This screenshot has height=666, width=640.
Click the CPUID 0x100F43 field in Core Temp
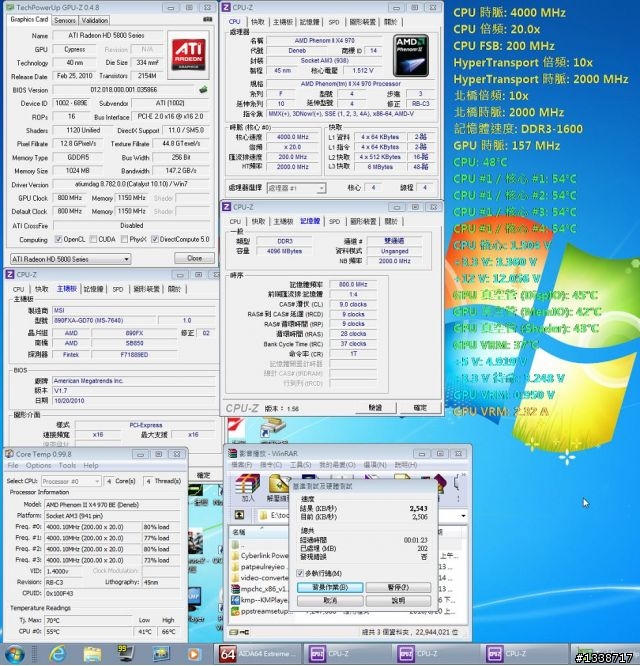[112, 593]
